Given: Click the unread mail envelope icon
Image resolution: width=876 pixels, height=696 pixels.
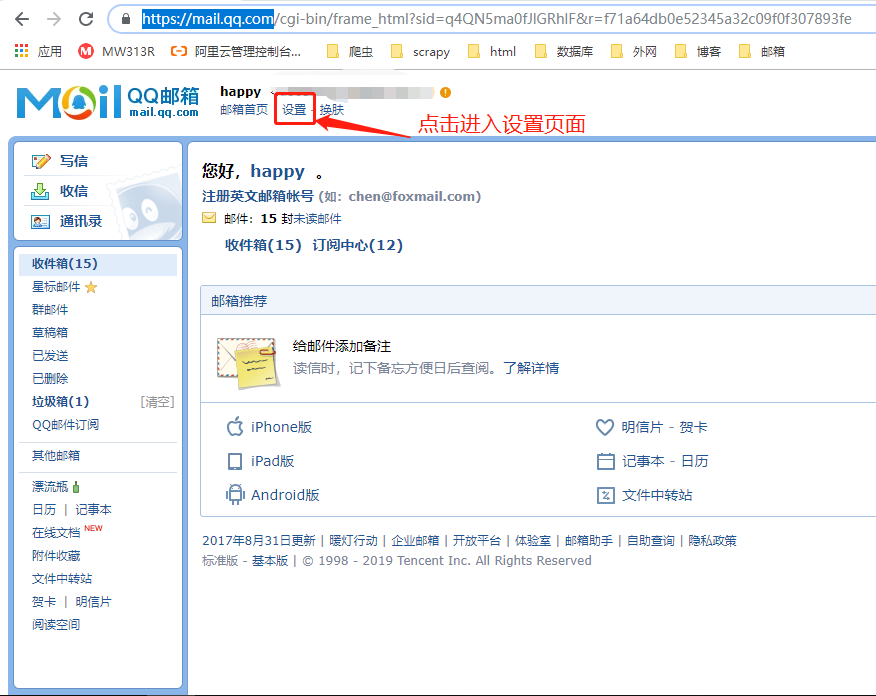Looking at the screenshot, I should click(209, 218).
